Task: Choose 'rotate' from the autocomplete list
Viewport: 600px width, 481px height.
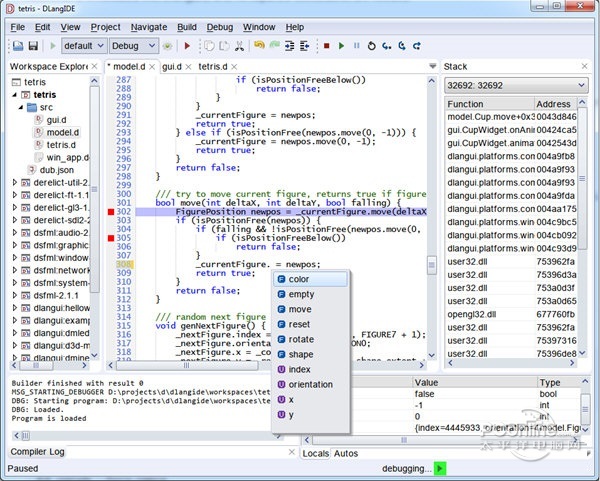Action: [301, 339]
